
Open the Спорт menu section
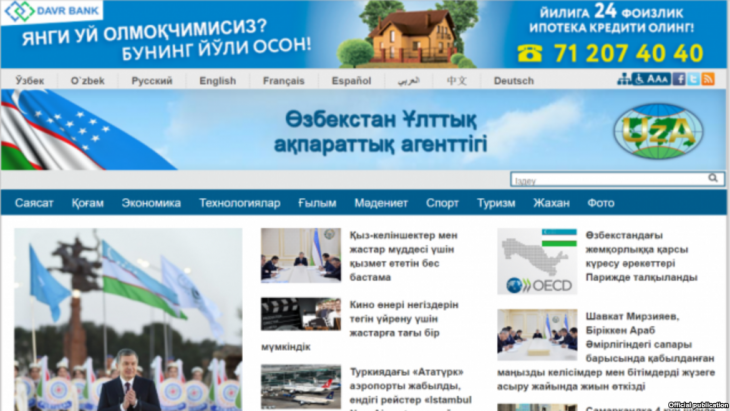[442, 203]
